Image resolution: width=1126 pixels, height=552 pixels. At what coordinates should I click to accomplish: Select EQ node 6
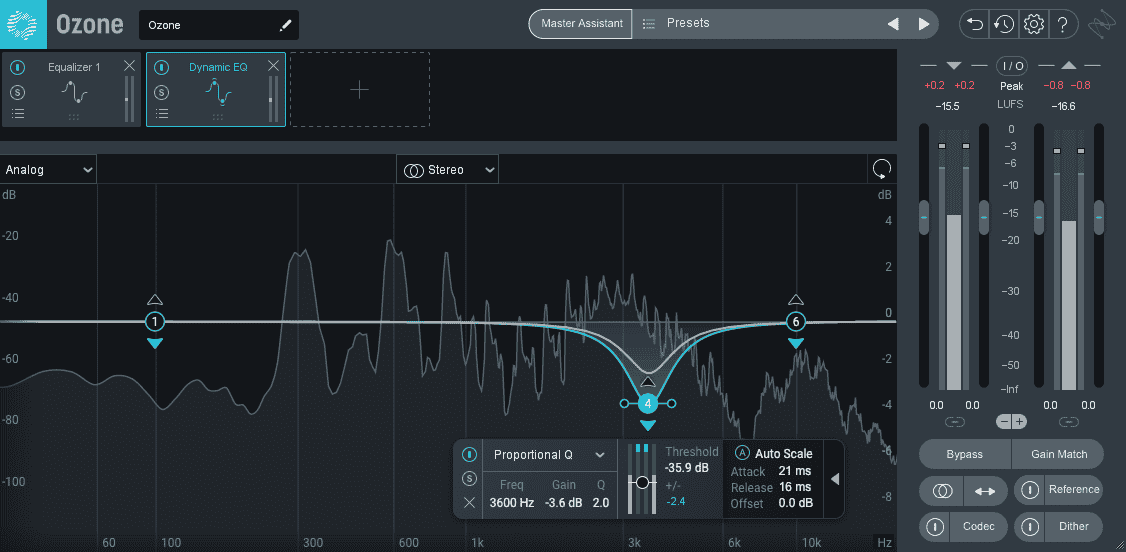click(795, 322)
